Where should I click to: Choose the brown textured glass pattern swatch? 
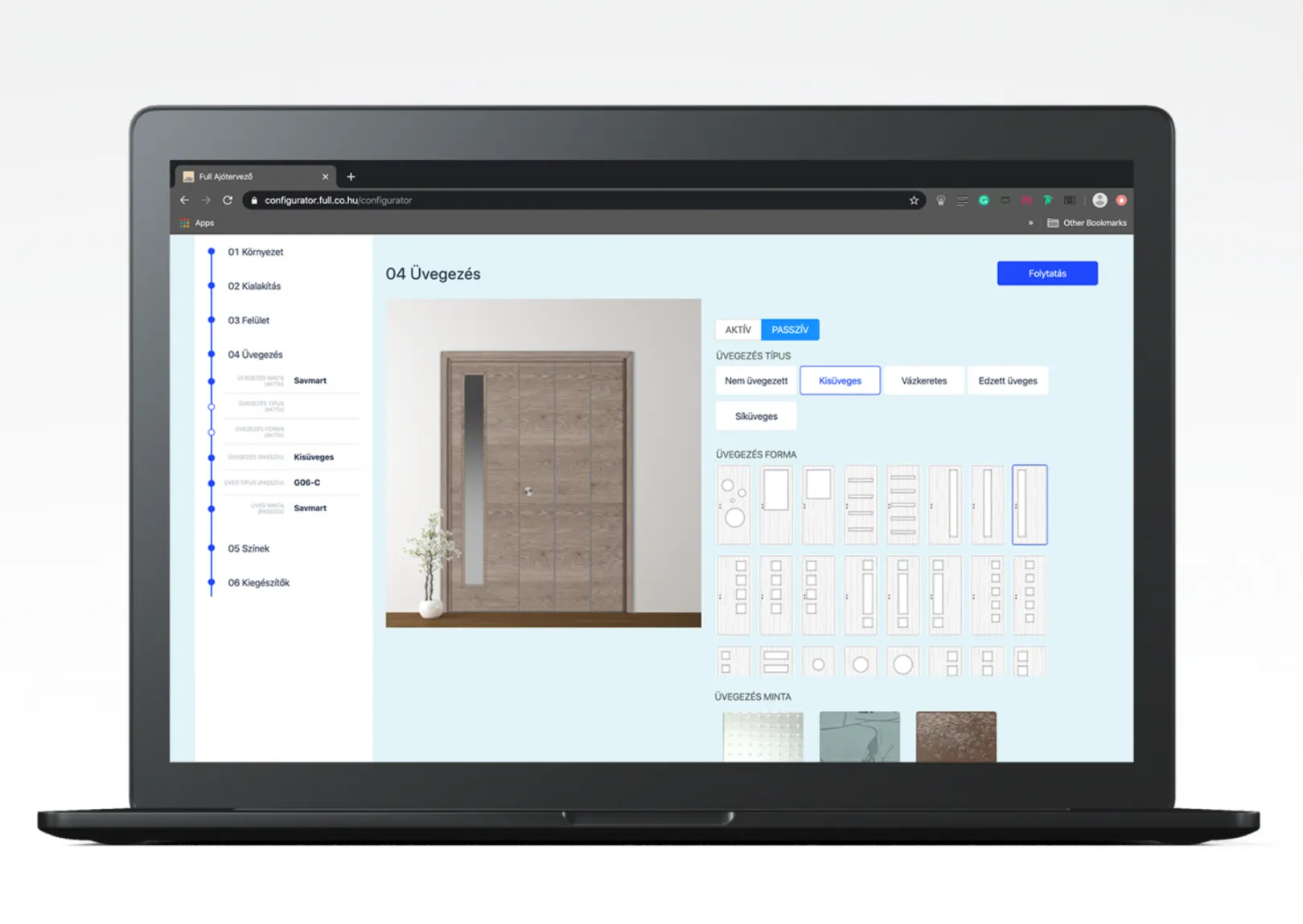956,737
